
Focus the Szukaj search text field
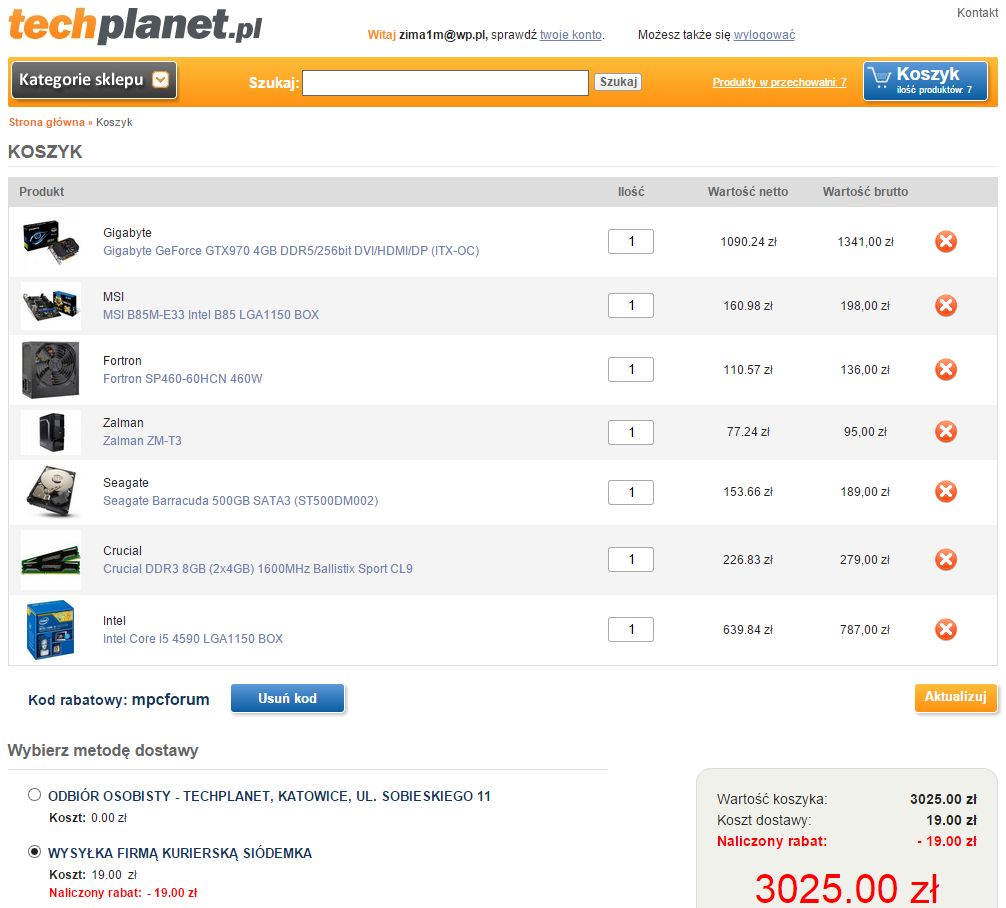[445, 83]
